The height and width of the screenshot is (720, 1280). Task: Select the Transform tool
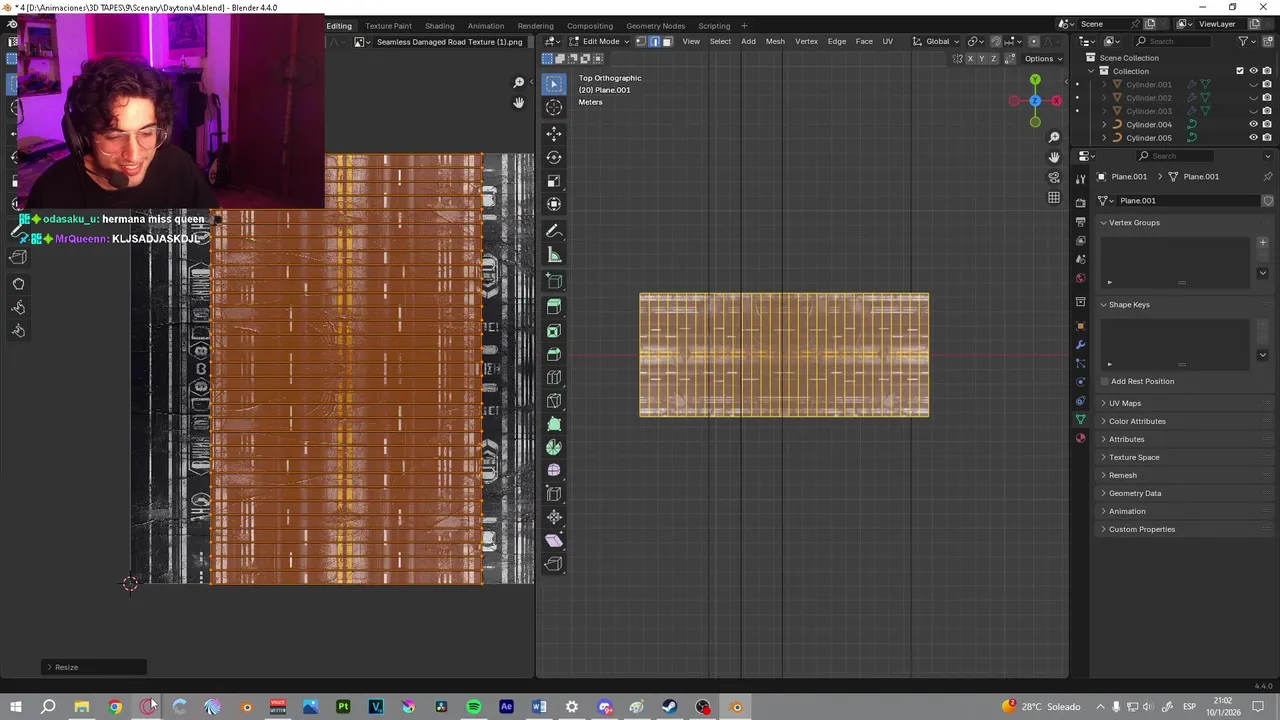[x=554, y=205]
